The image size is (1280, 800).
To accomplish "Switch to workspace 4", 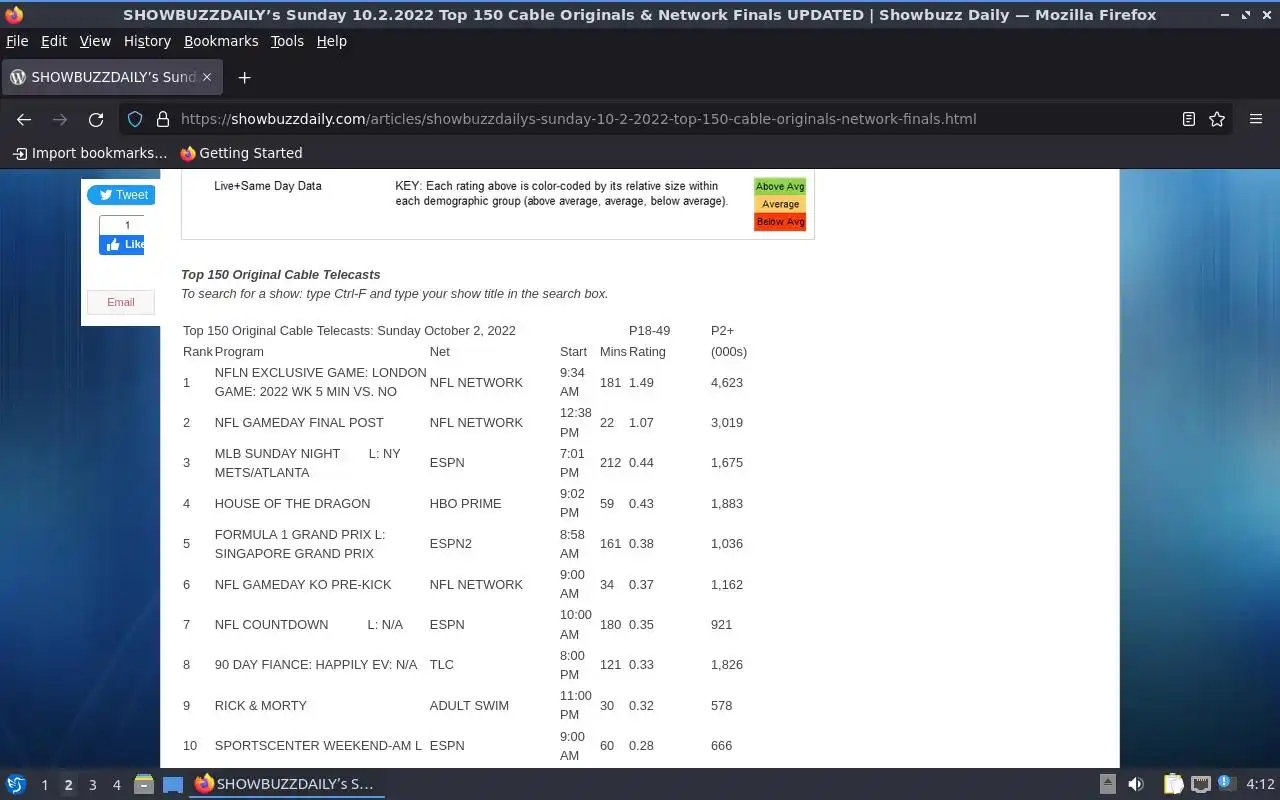I will coord(116,785).
